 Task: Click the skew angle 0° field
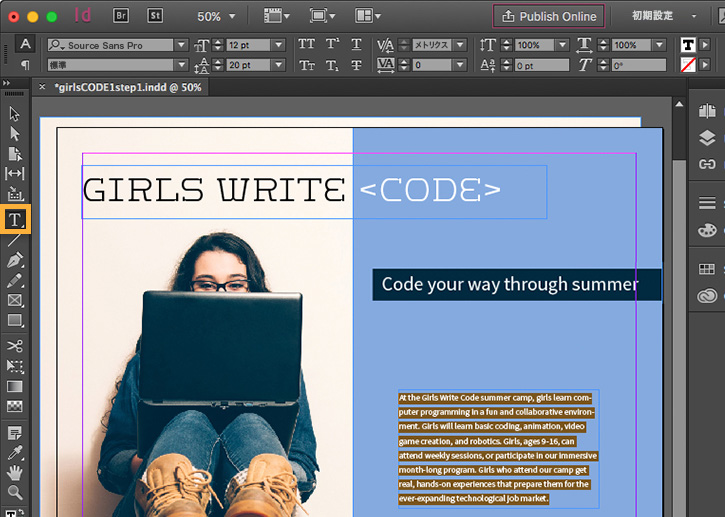pyautogui.click(x=639, y=65)
